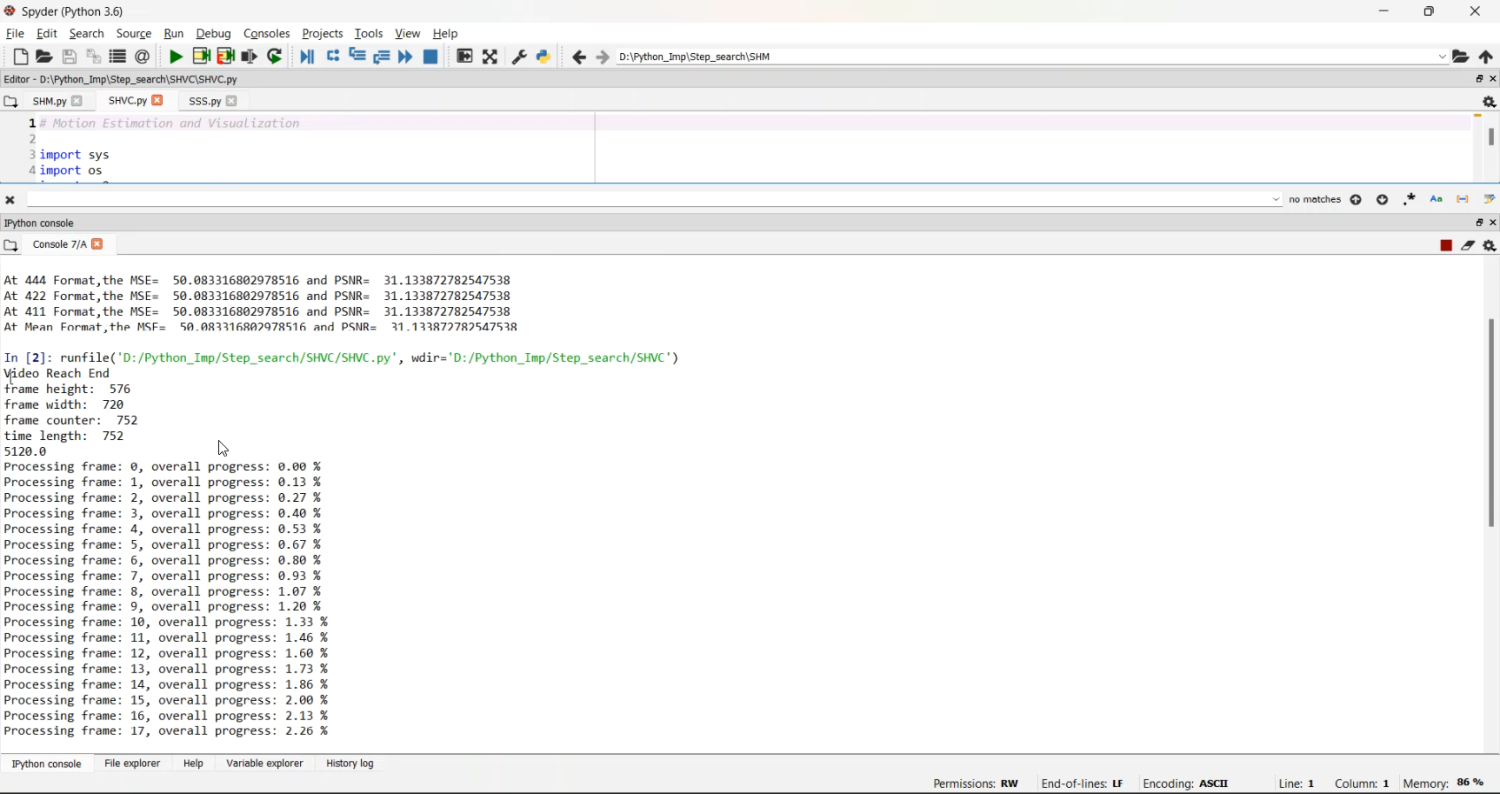Interrupt the kernel with the red stop square
1500x794 pixels.
[x=1446, y=245]
